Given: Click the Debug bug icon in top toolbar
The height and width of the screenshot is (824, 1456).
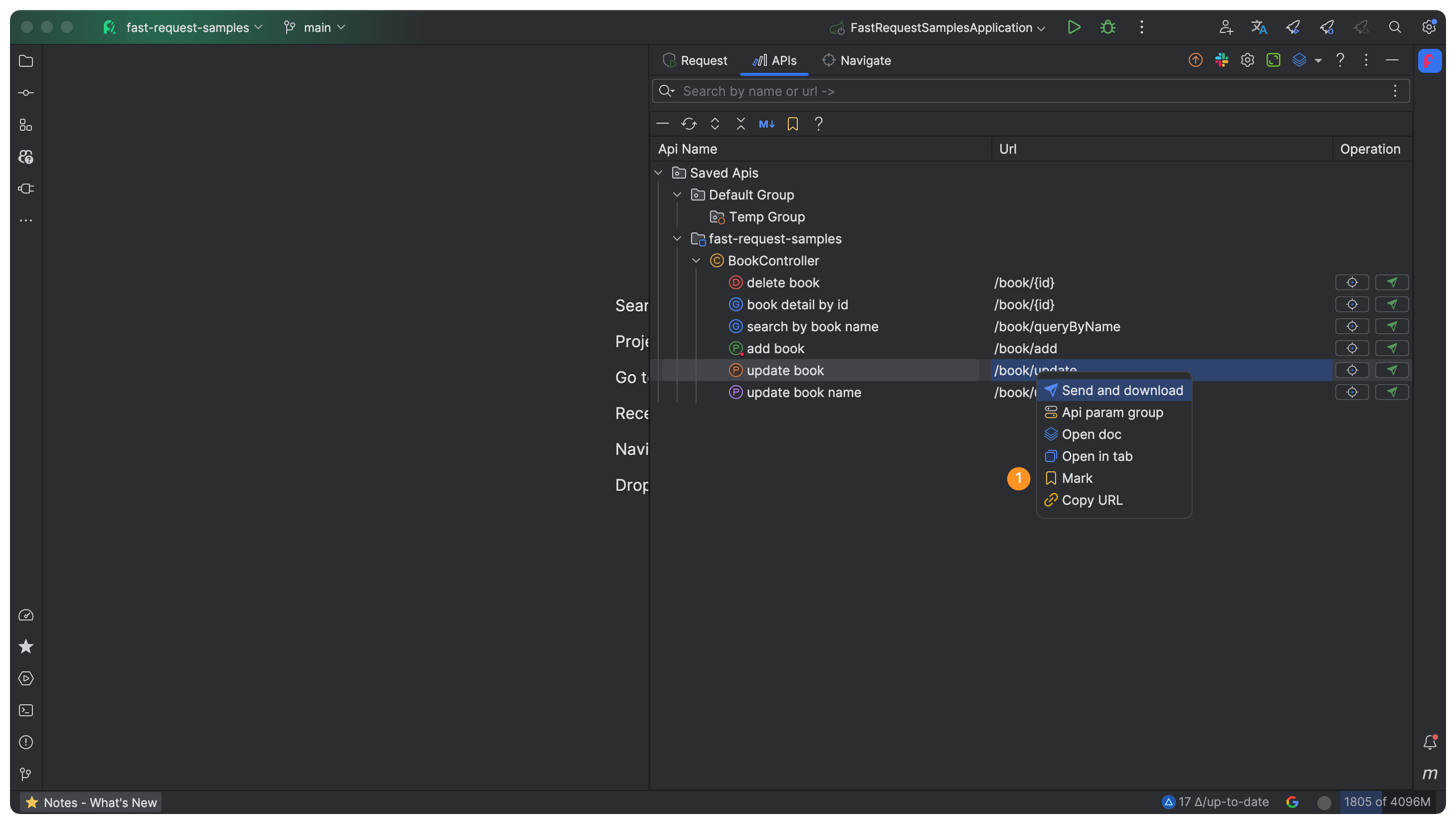Looking at the screenshot, I should pos(1107,27).
